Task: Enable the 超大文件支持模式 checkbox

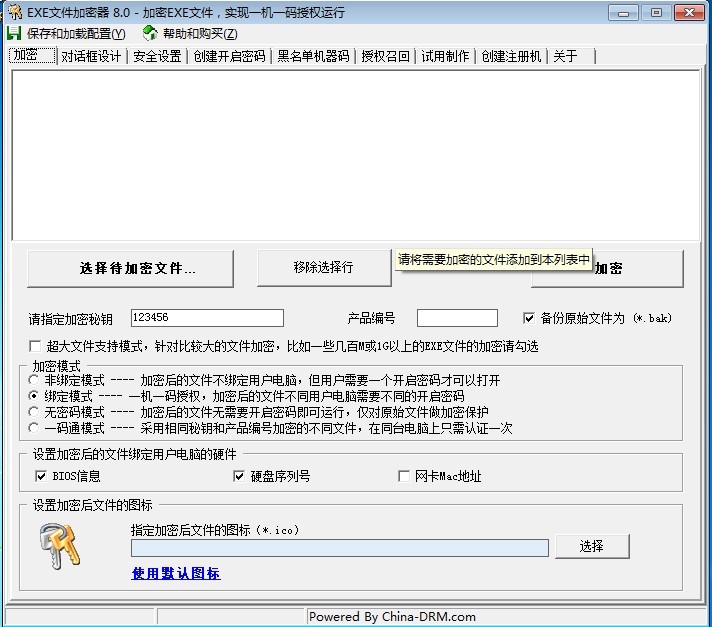Action: tap(35, 346)
